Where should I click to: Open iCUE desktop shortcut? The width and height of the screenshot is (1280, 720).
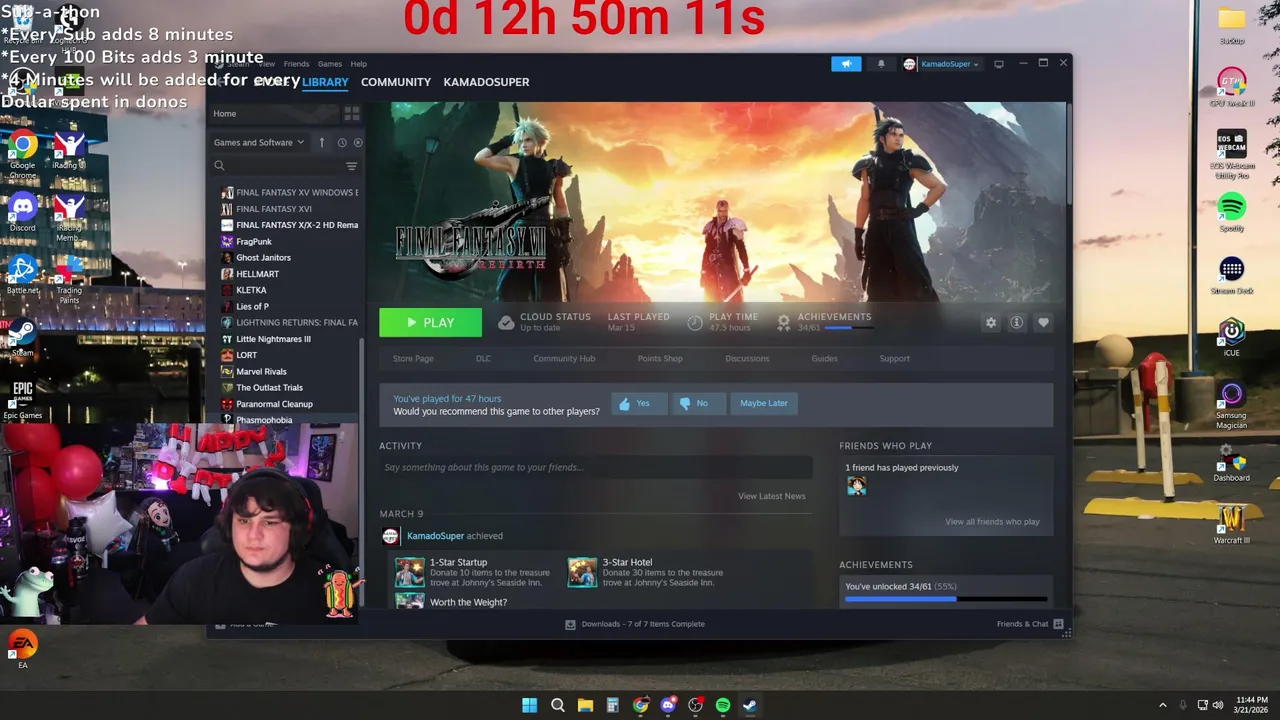[1232, 337]
